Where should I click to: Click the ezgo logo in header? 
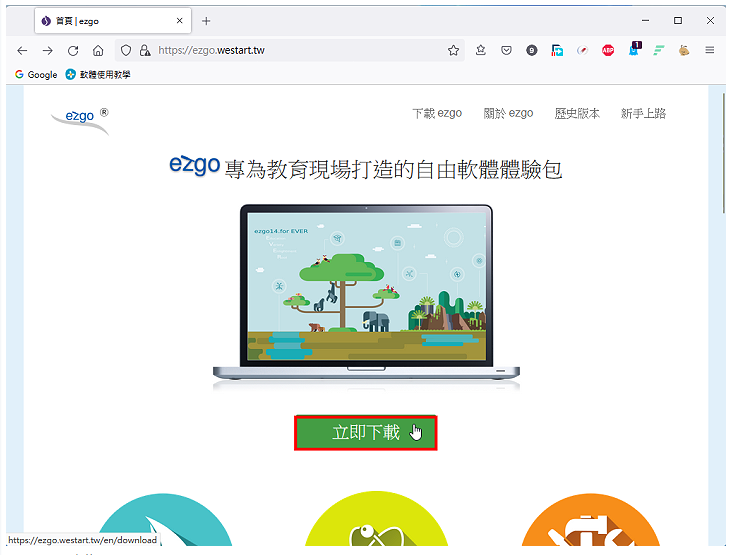click(x=81, y=121)
